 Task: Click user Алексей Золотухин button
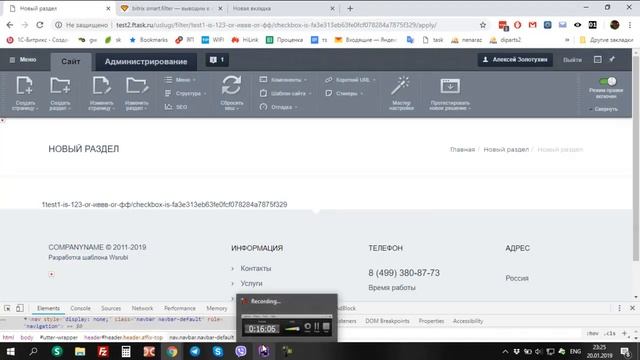[515, 60]
